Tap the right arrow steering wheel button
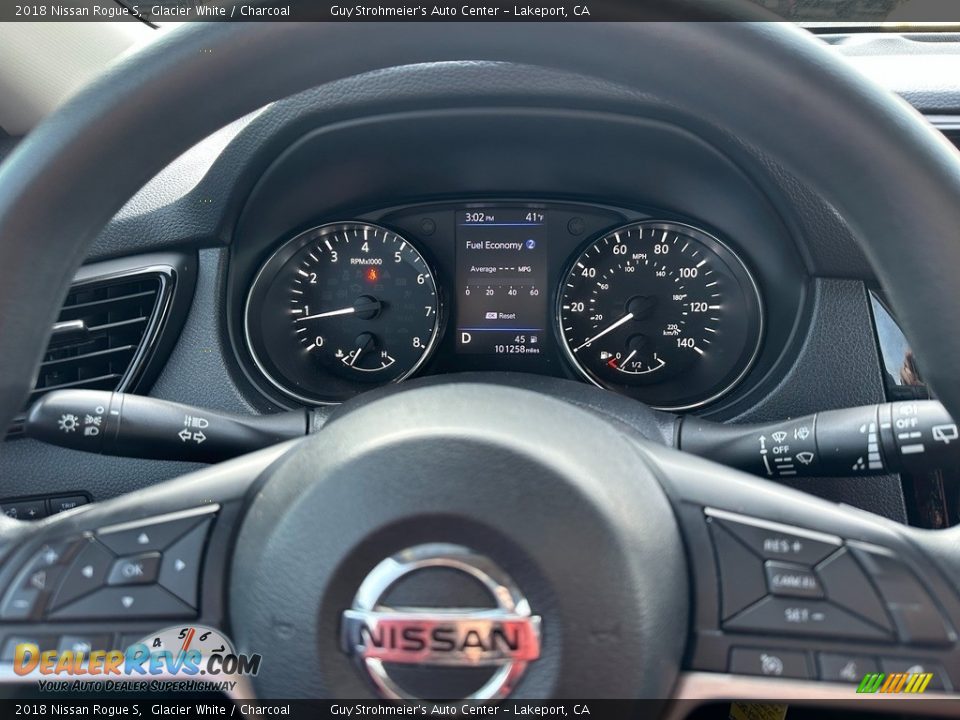The height and width of the screenshot is (720, 960). pyautogui.click(x=179, y=566)
